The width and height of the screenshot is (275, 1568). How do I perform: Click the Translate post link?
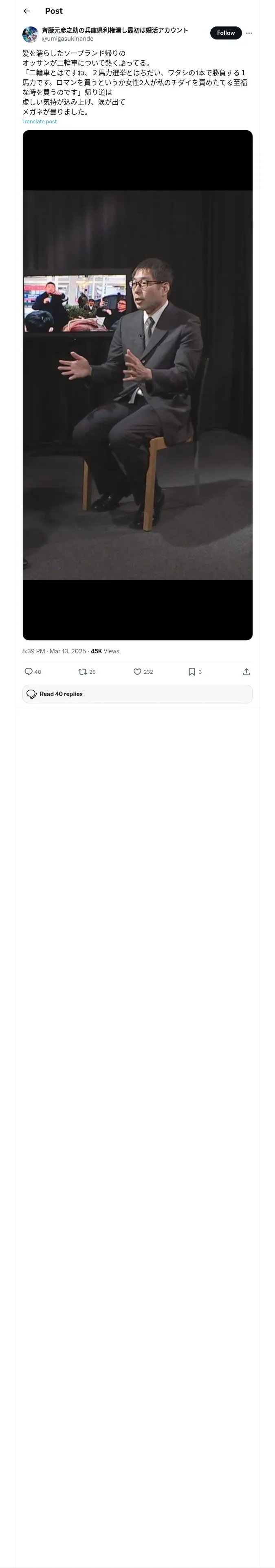(x=40, y=122)
